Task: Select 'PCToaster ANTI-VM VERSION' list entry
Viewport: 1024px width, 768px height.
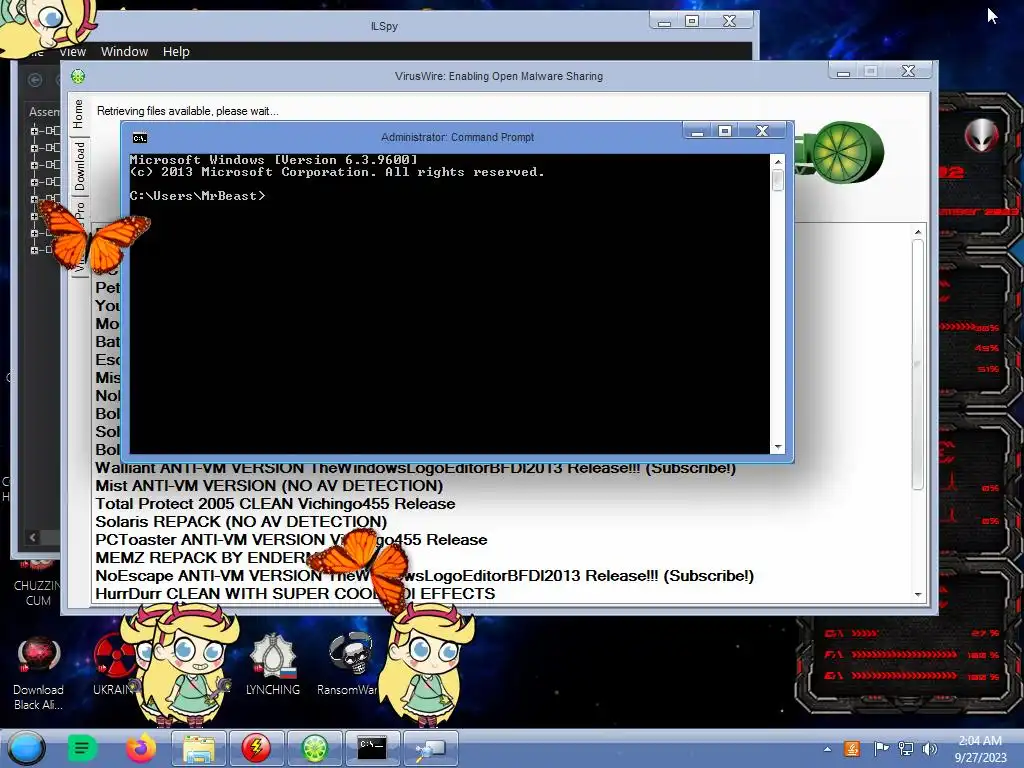Action: coord(291,540)
